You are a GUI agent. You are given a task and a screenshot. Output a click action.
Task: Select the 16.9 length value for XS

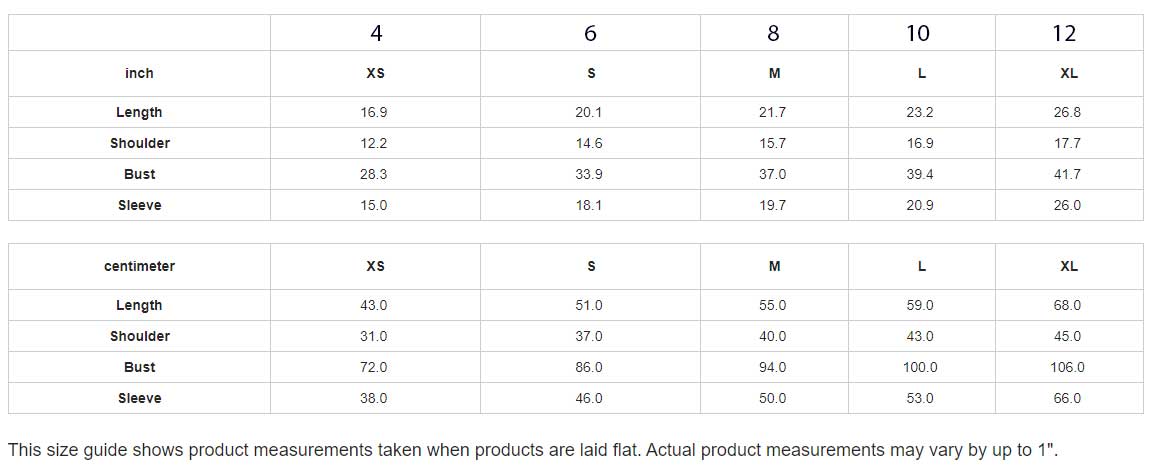click(375, 113)
